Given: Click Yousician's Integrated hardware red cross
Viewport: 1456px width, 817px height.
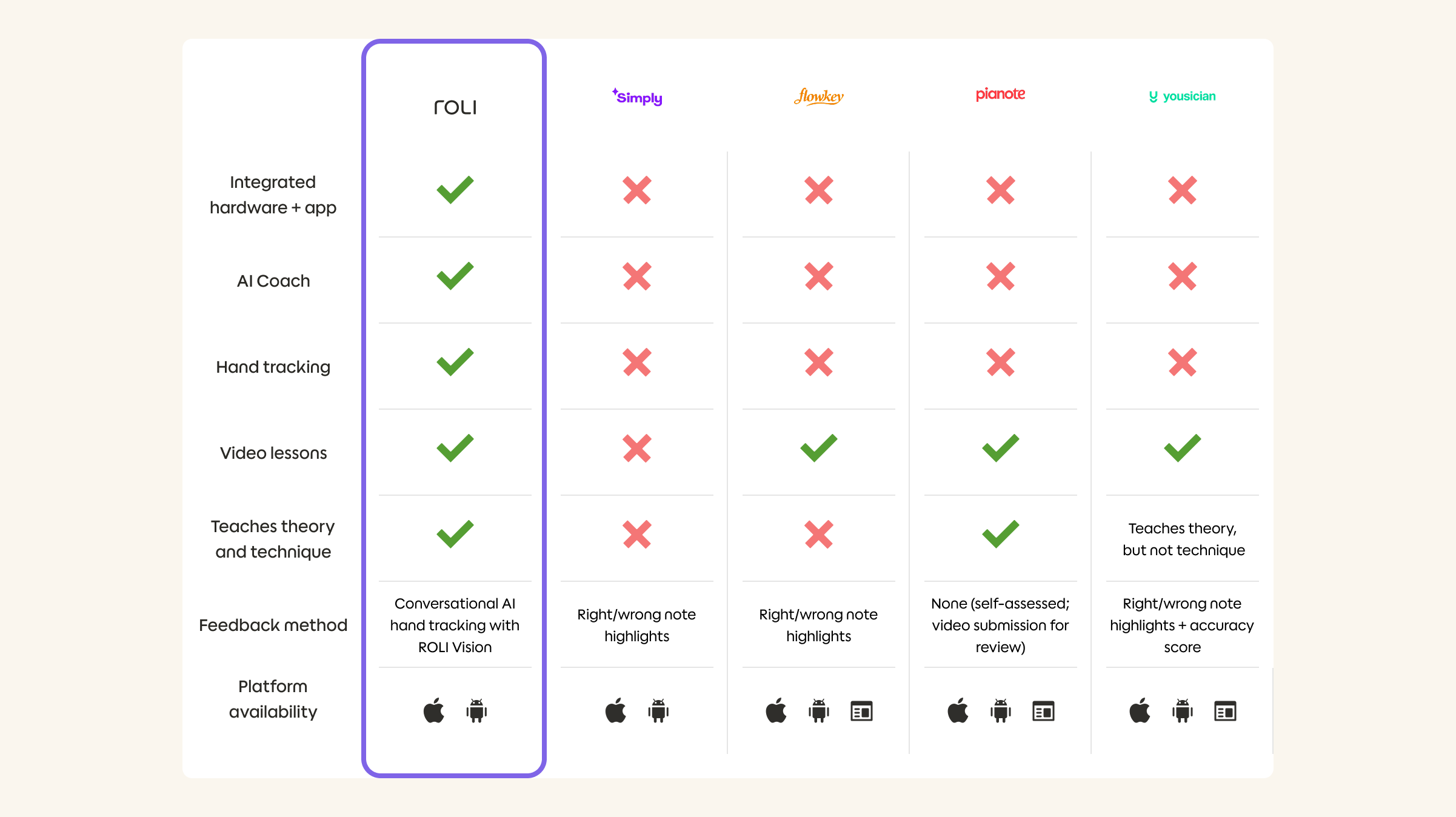Looking at the screenshot, I should click(x=1182, y=190).
